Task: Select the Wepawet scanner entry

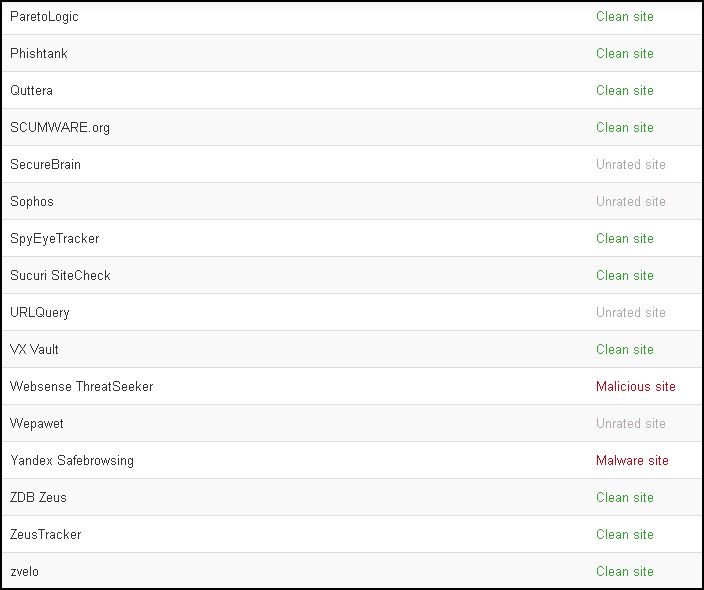Action: click(37, 423)
